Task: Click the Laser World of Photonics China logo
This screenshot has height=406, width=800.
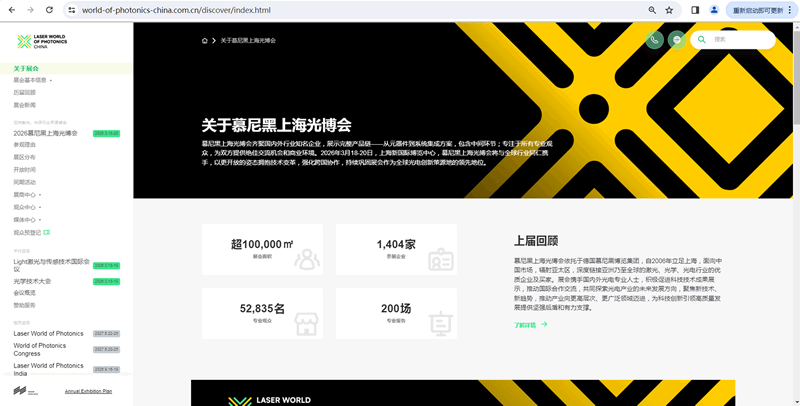Action: pyautogui.click(x=40, y=42)
